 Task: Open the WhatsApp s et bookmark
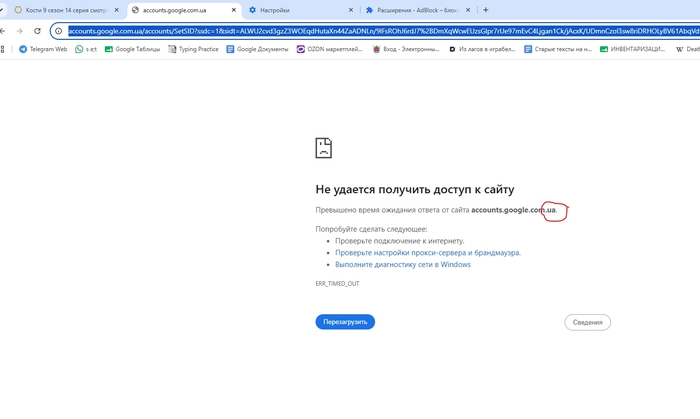86,49
